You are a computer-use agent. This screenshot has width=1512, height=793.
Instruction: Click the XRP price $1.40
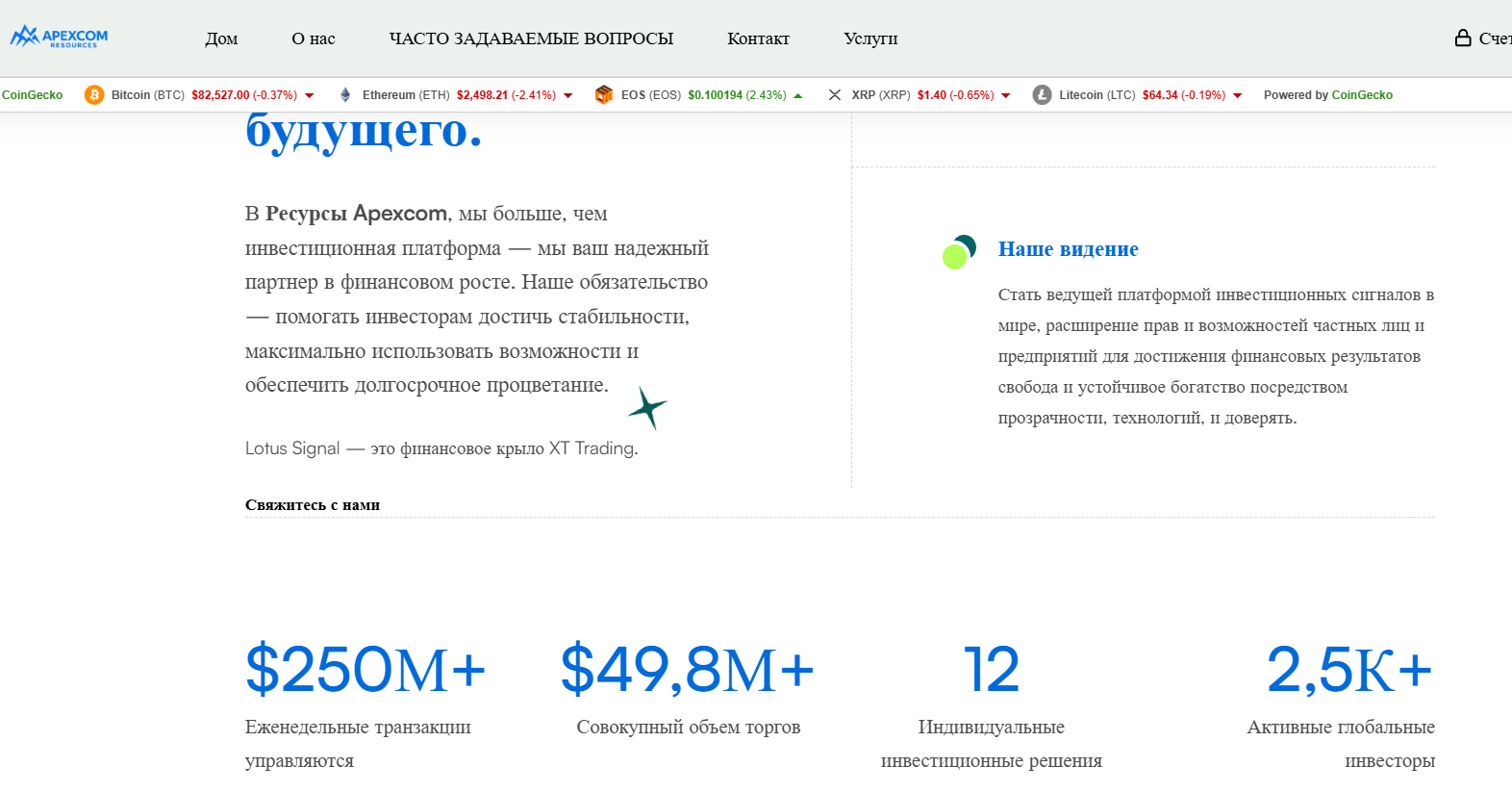(x=932, y=95)
